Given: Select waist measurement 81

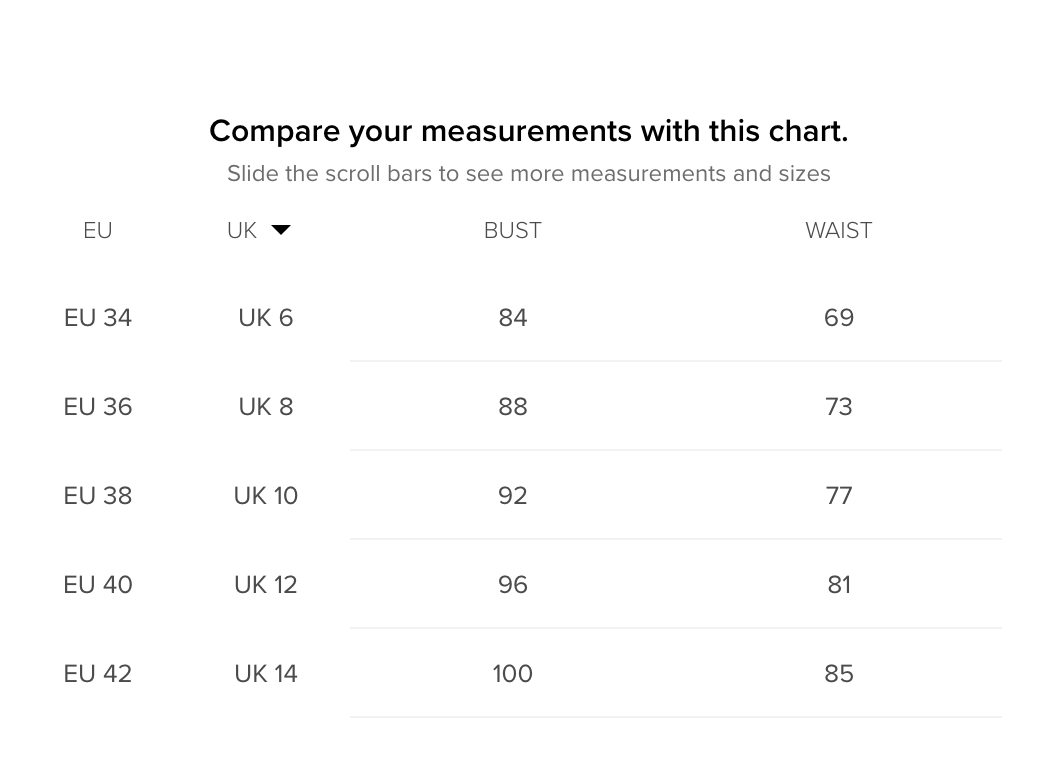Looking at the screenshot, I should point(838,584).
